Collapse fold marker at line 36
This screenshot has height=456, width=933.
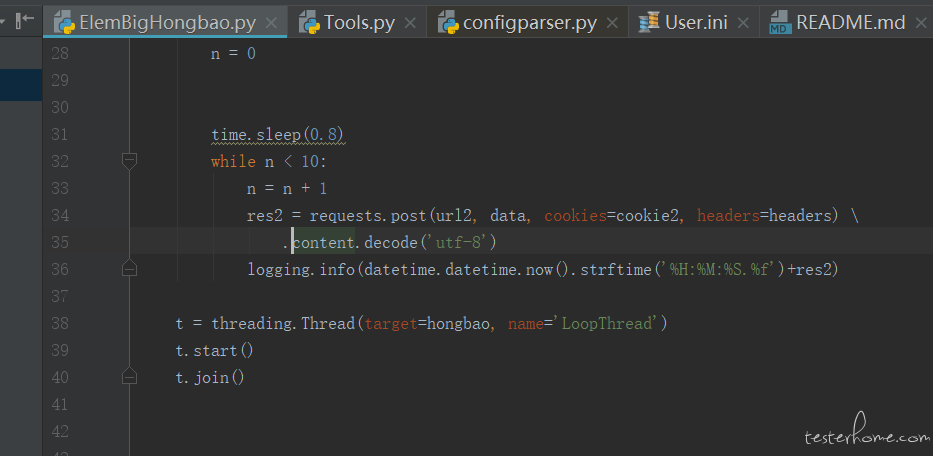coord(129,268)
